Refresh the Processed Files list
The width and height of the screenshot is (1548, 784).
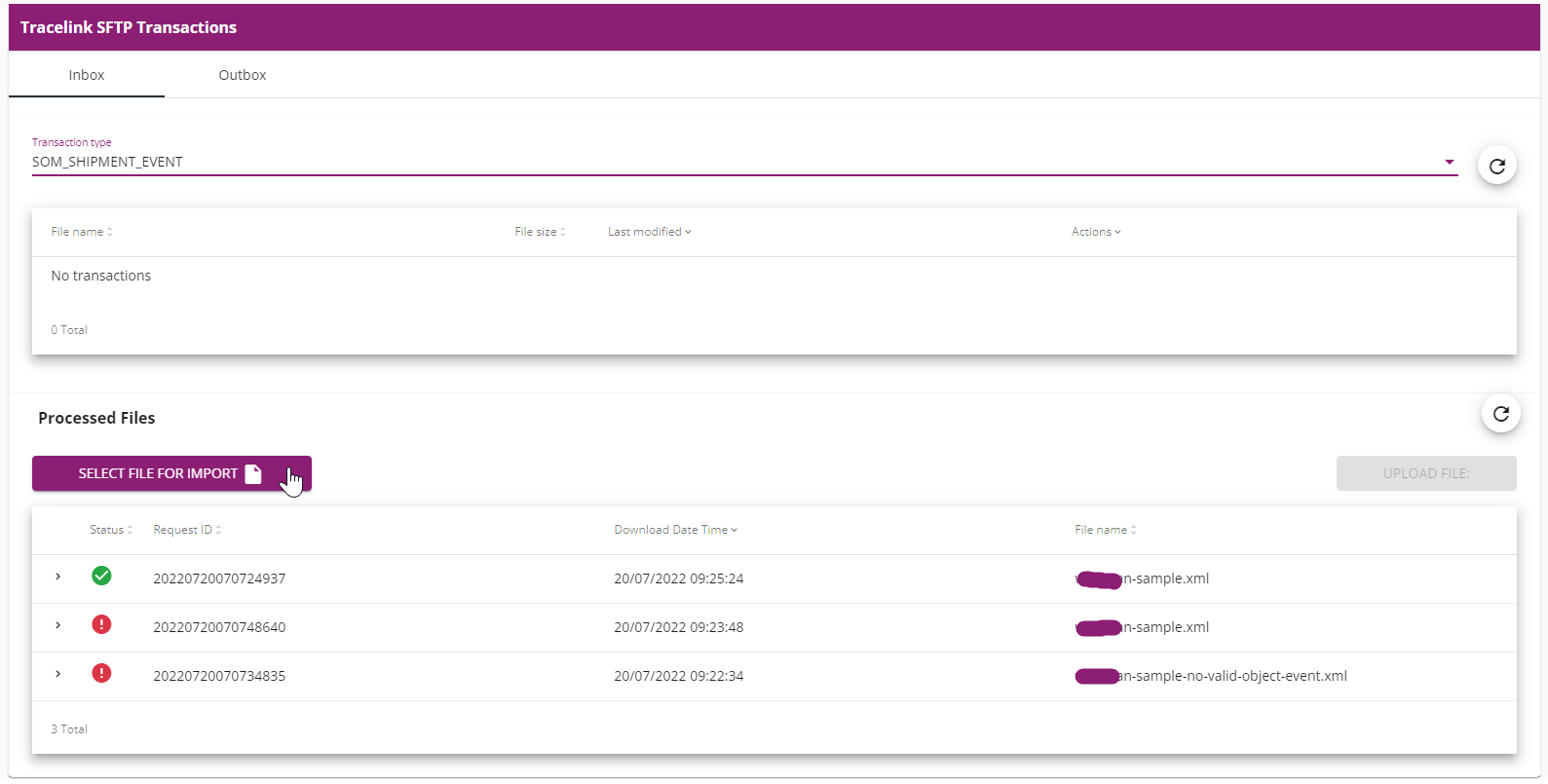pyautogui.click(x=1501, y=414)
